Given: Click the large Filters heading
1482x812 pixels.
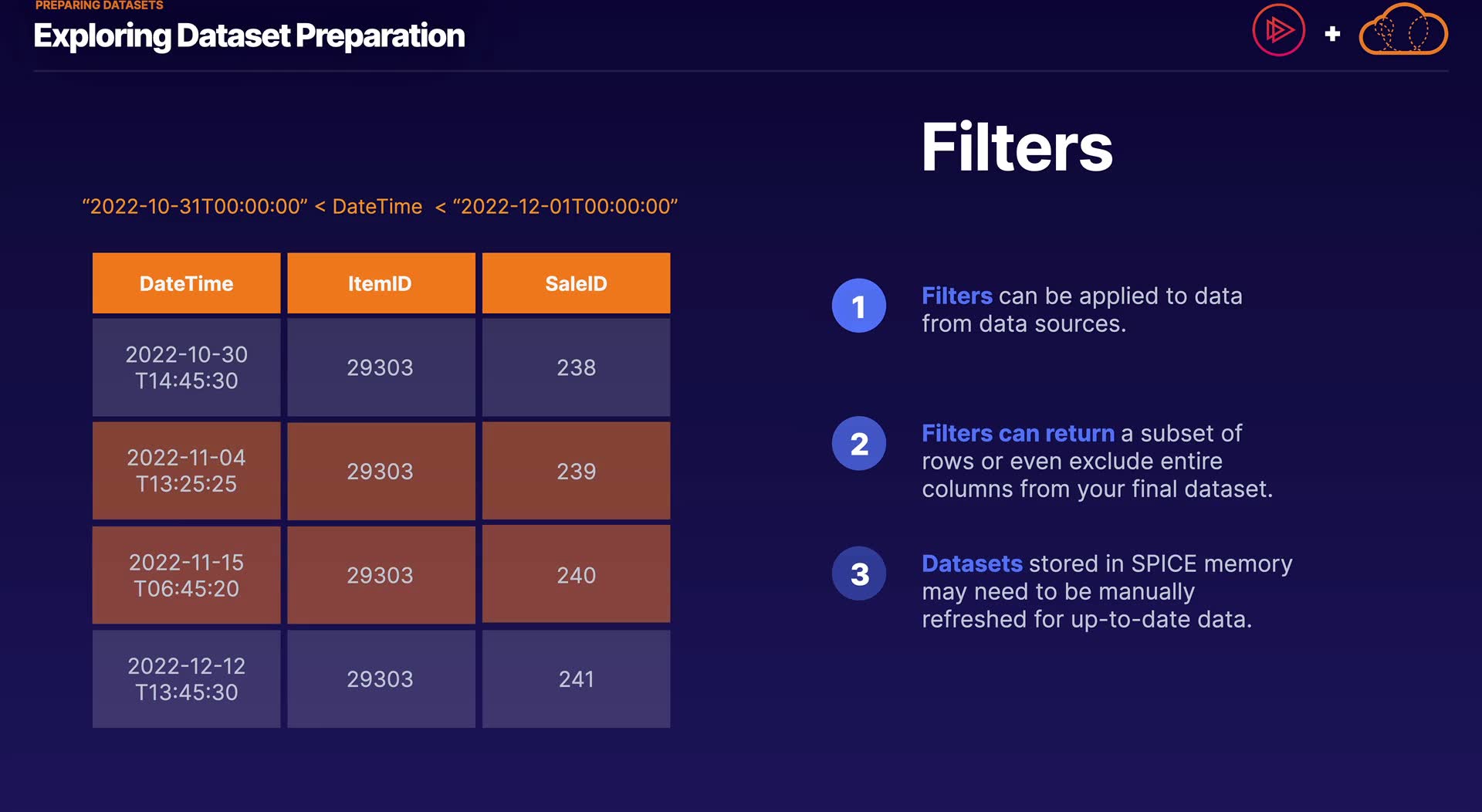Looking at the screenshot, I should 1017,147.
